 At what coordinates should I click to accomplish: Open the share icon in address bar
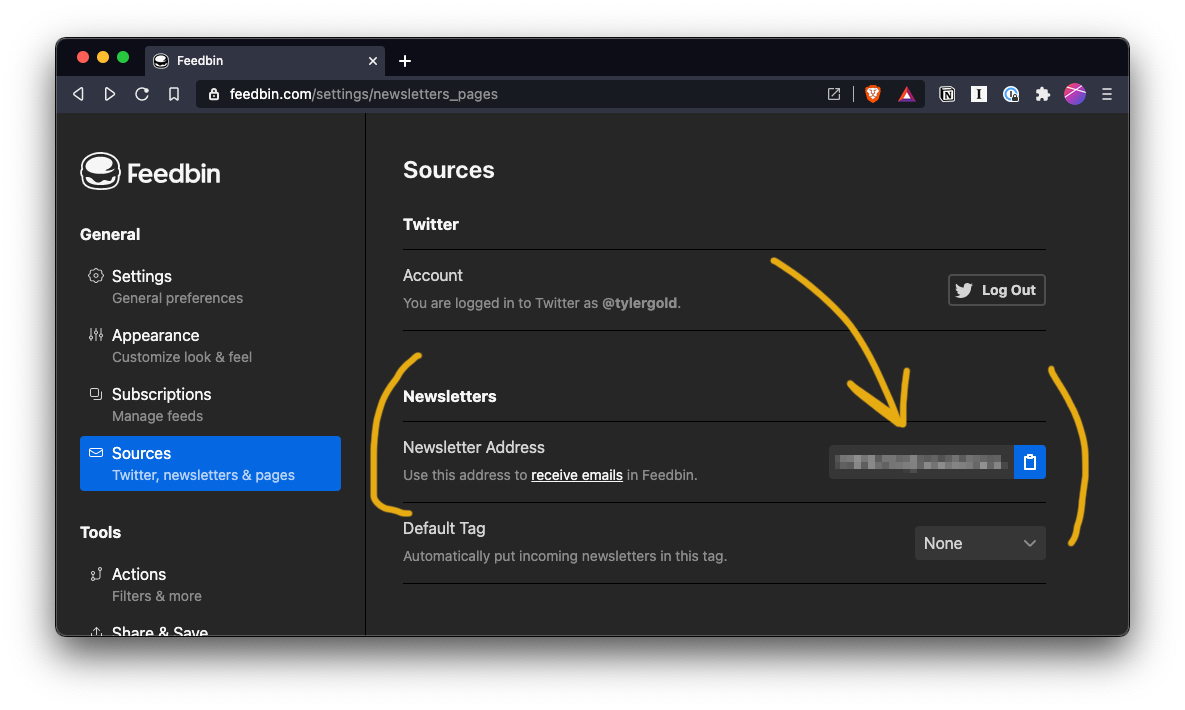click(x=834, y=94)
